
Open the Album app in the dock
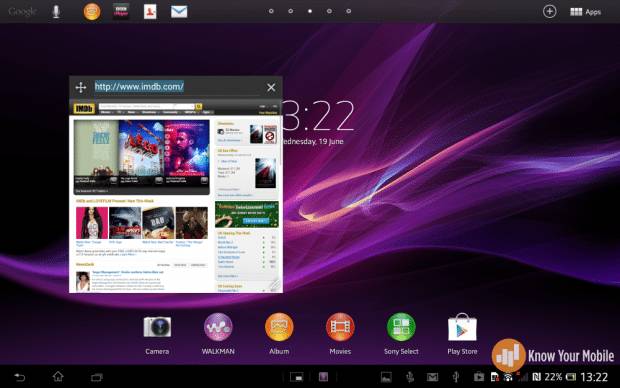(x=279, y=334)
